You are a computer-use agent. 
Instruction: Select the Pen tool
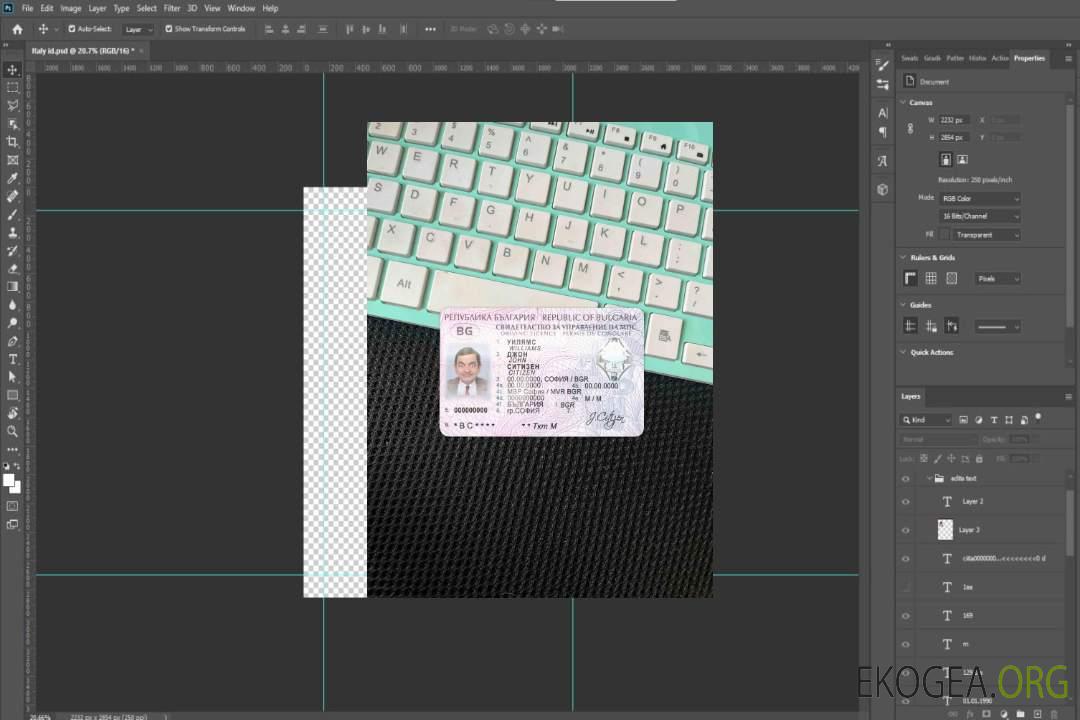coord(12,341)
